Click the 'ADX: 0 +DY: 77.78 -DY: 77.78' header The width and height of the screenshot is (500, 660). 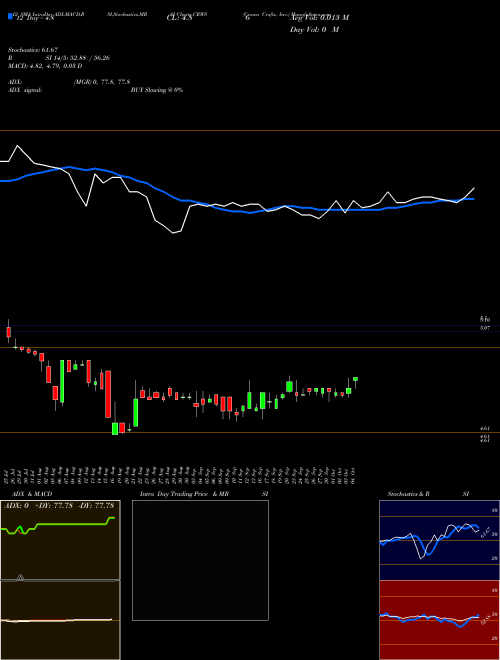click(59, 505)
